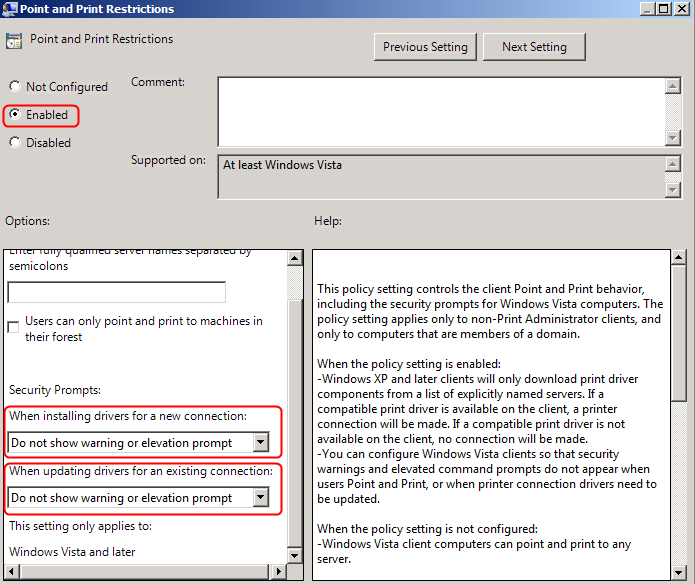Click Options panel scroll up arrow

tap(295, 258)
